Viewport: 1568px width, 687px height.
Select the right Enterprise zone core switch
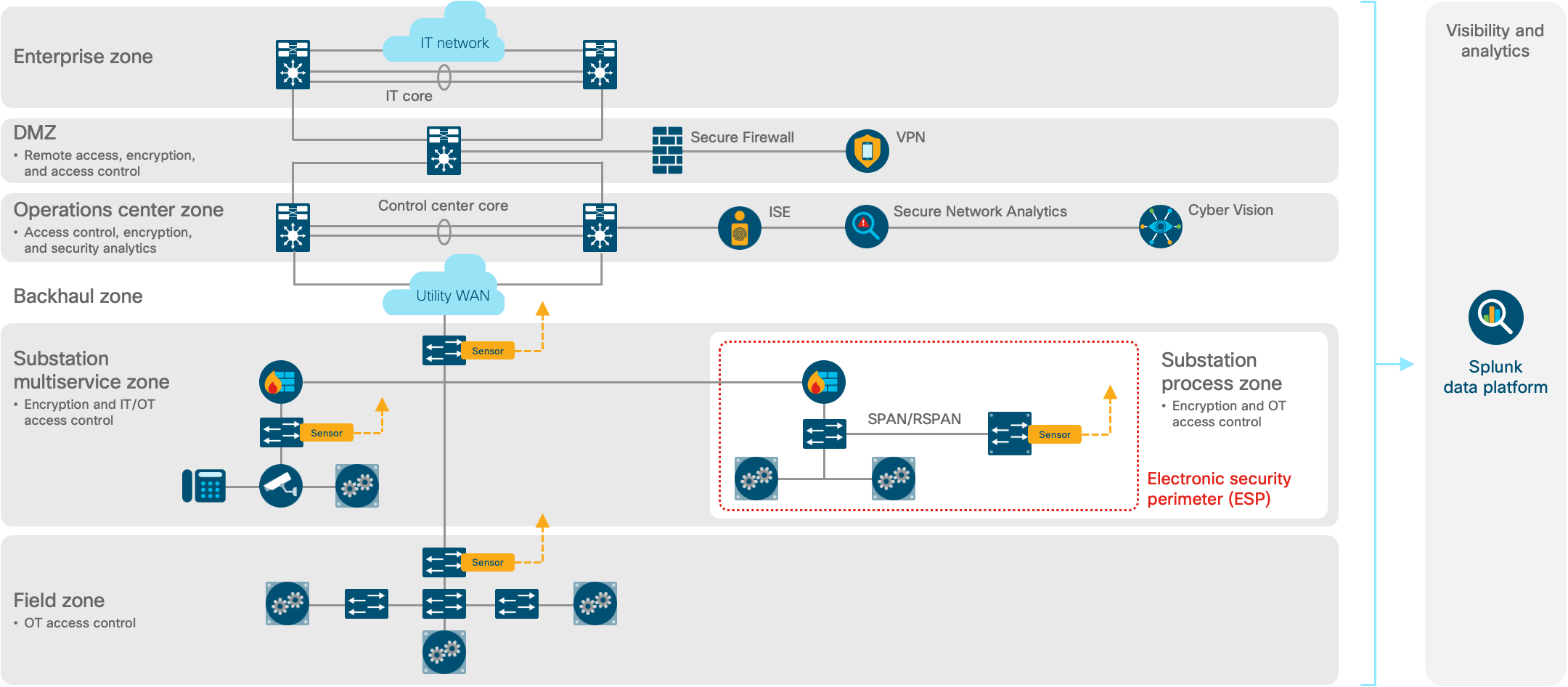(600, 65)
